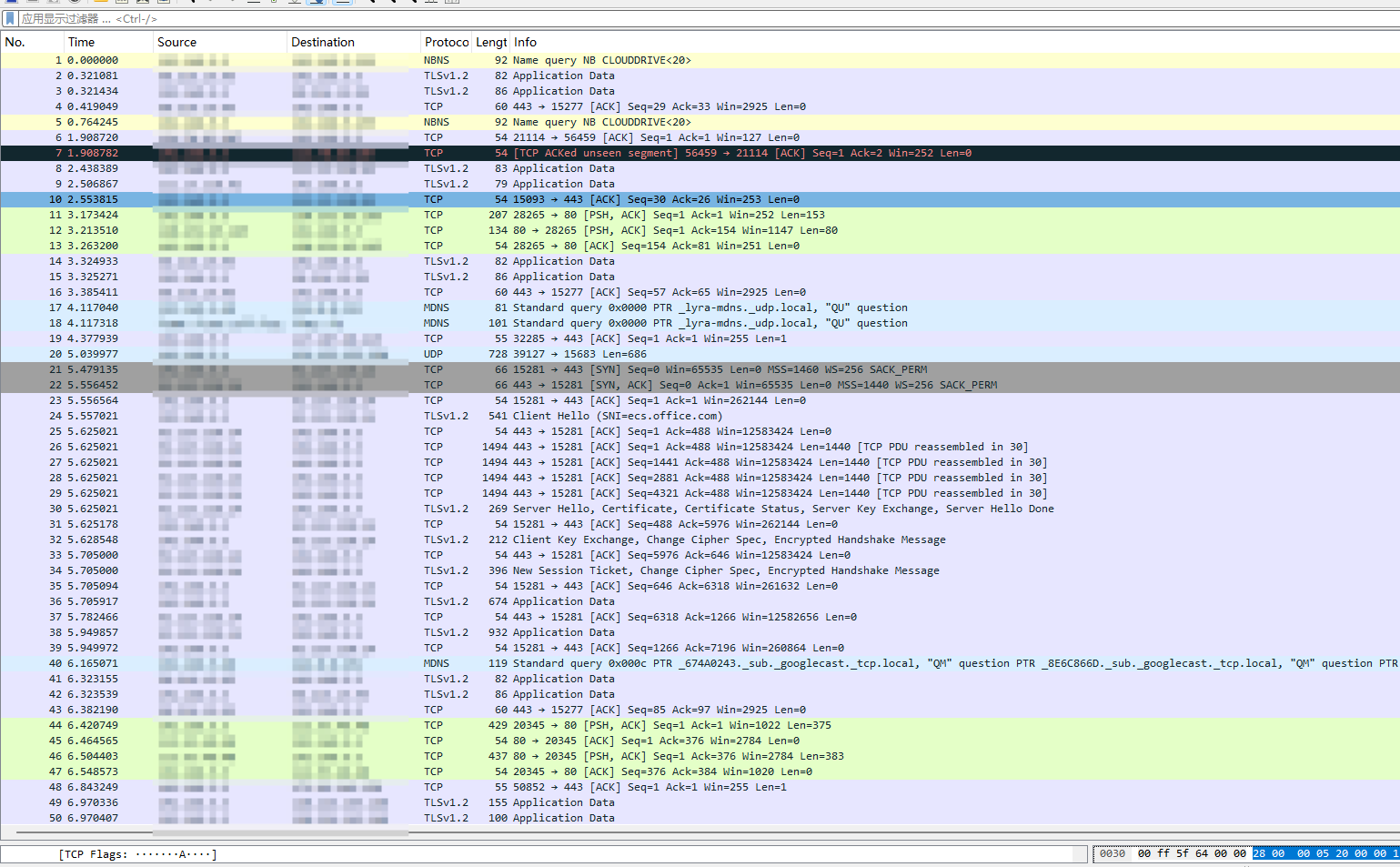1400x867 pixels.
Task: Sort by the Protocol column header
Action: click(x=446, y=42)
